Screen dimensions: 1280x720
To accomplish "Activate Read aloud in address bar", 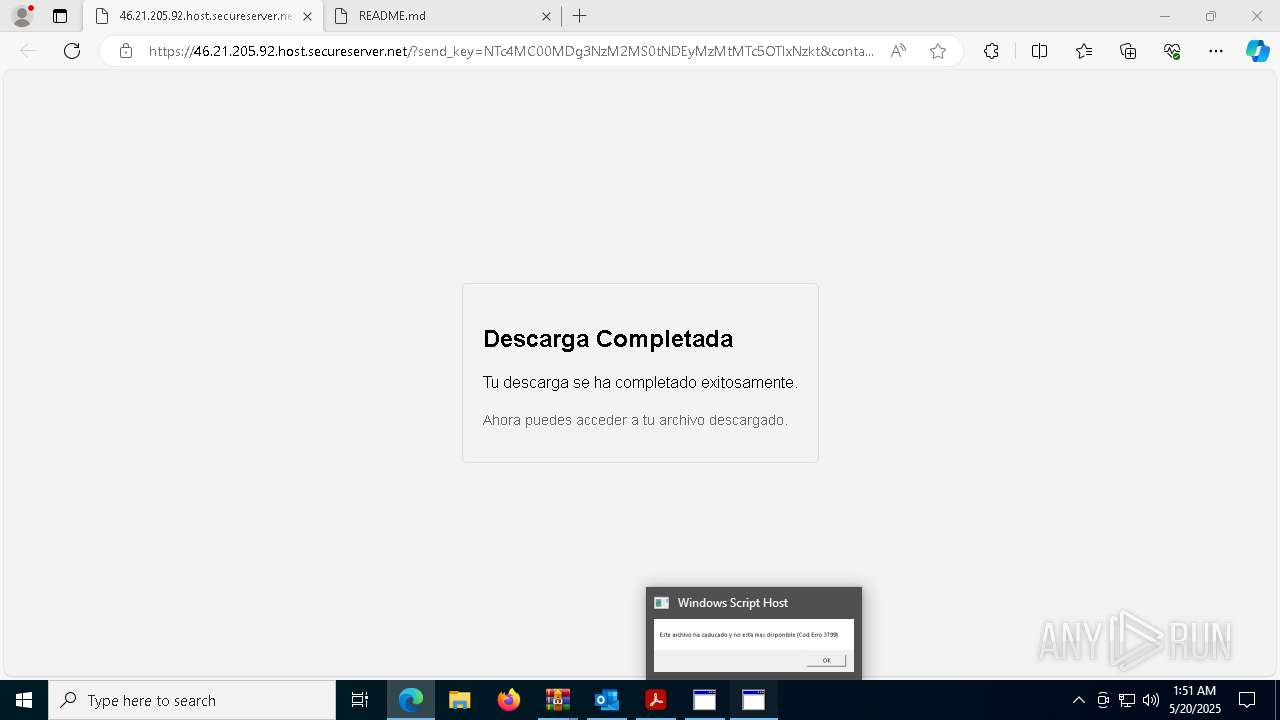I will [898, 51].
